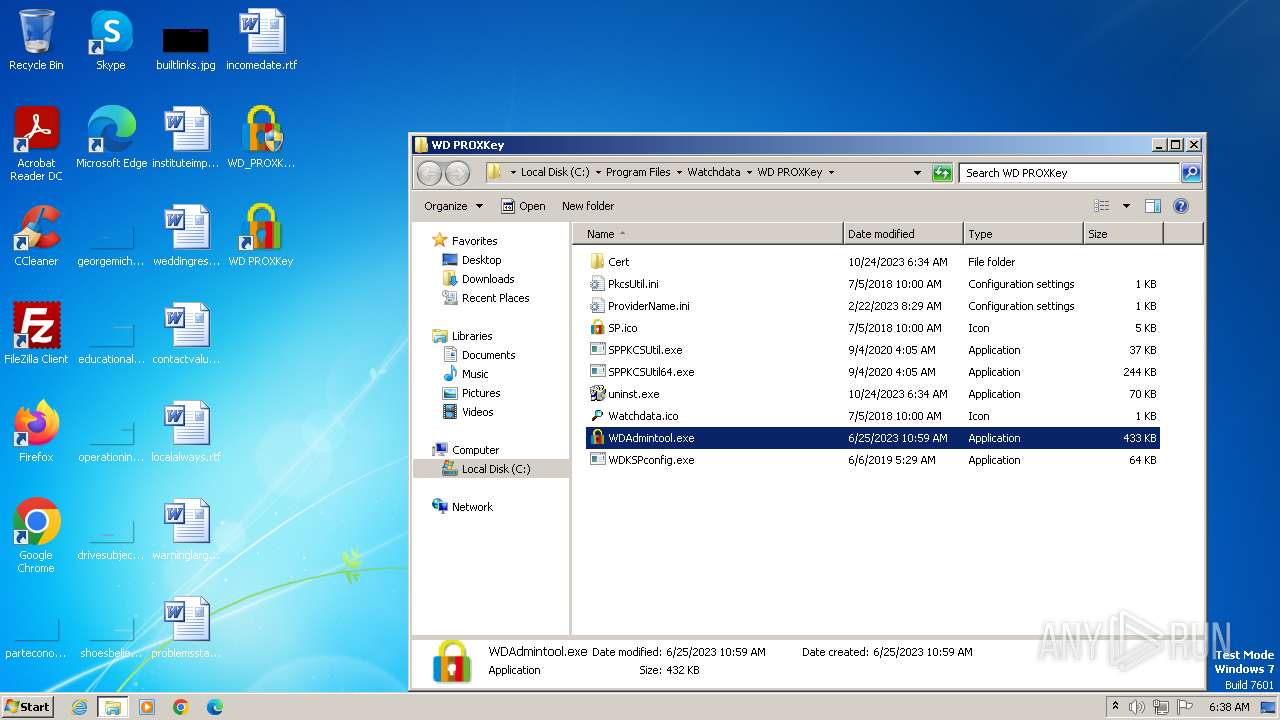The image size is (1280, 720).
Task: Select SPPKCSUtil64.exe file name
Action: pos(651,372)
